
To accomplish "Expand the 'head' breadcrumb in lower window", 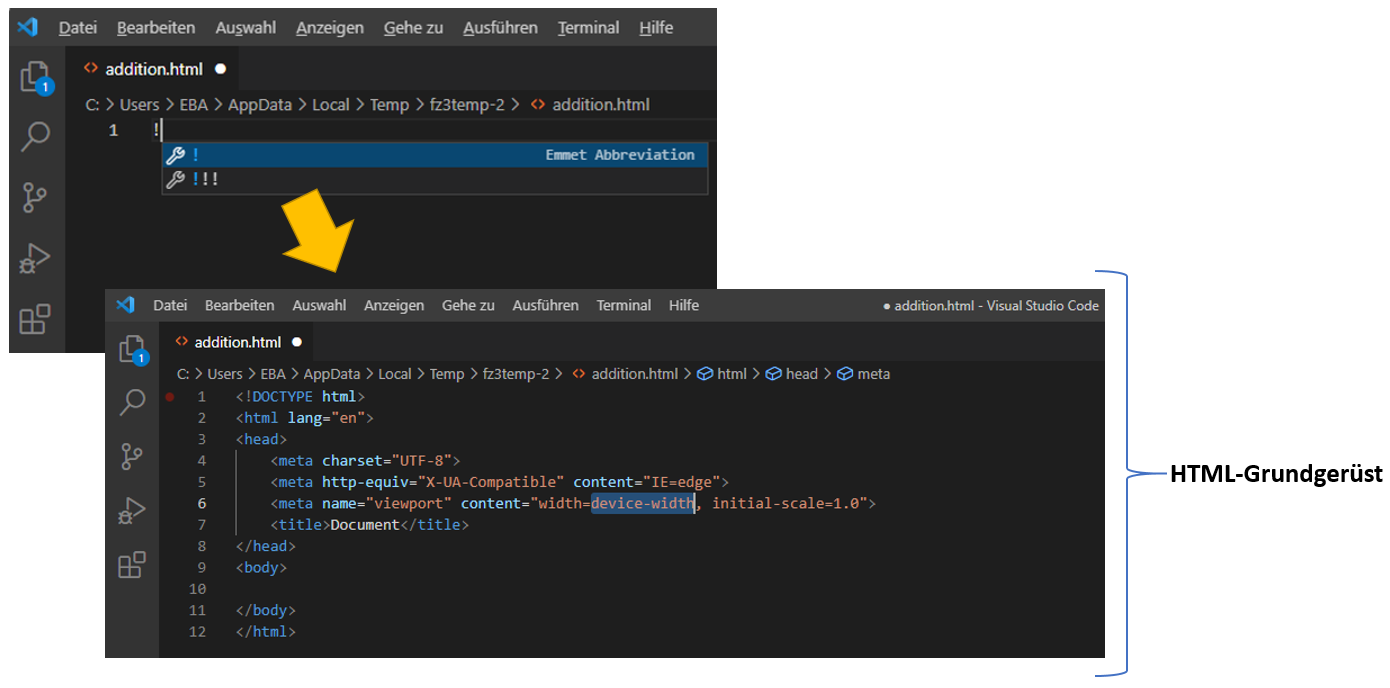I will [801, 374].
